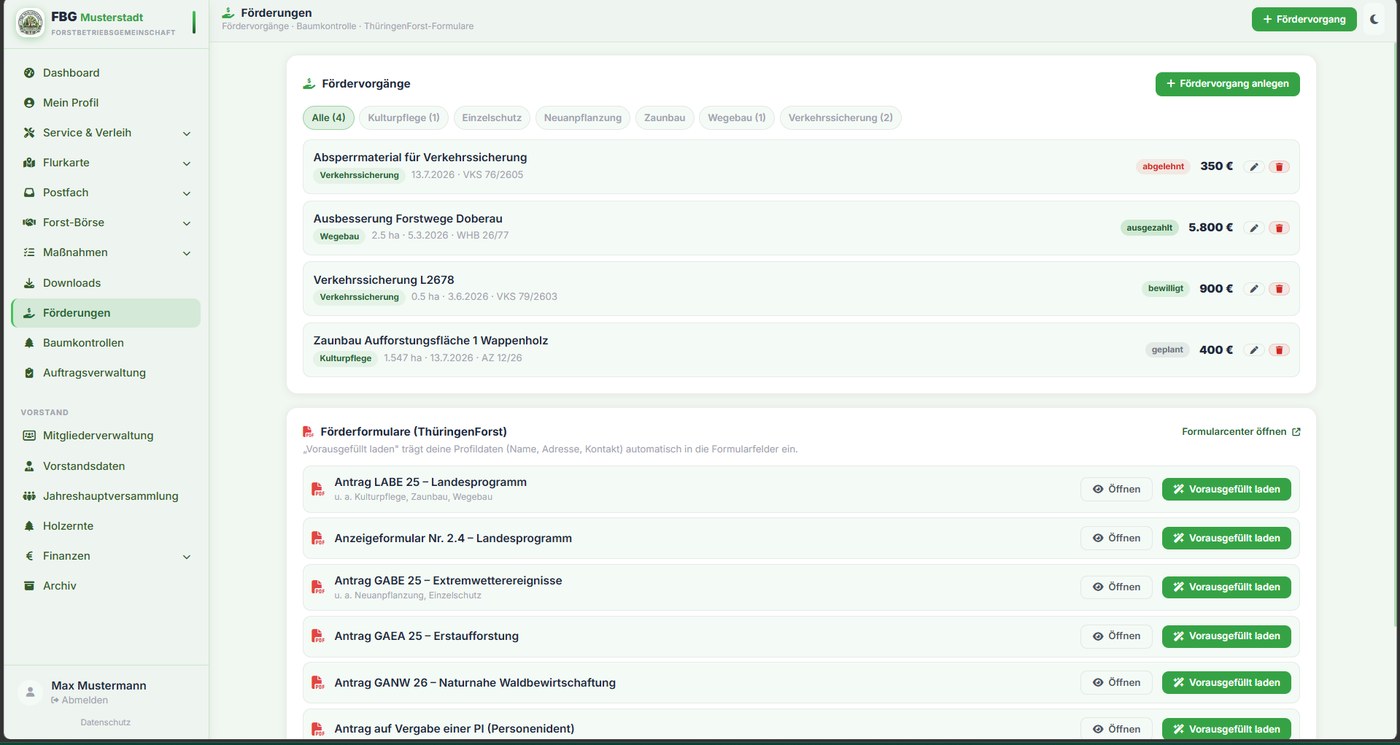Screen dimensions: 1400x745
Task: Edit the Zaunbau Aufforstungsfläche 1 Wappenholz entry
Action: [1254, 350]
